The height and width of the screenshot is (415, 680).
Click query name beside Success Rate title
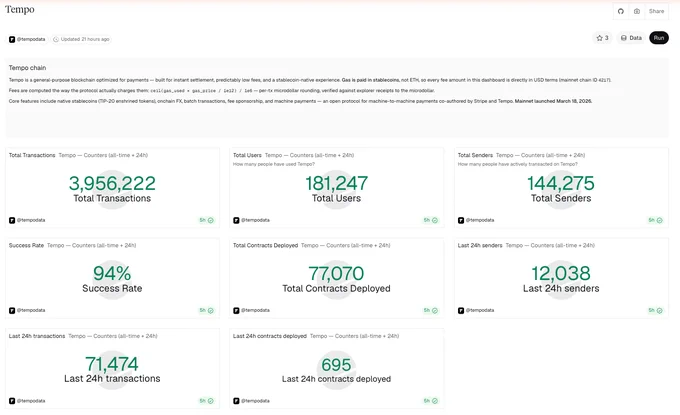[x=92, y=245]
